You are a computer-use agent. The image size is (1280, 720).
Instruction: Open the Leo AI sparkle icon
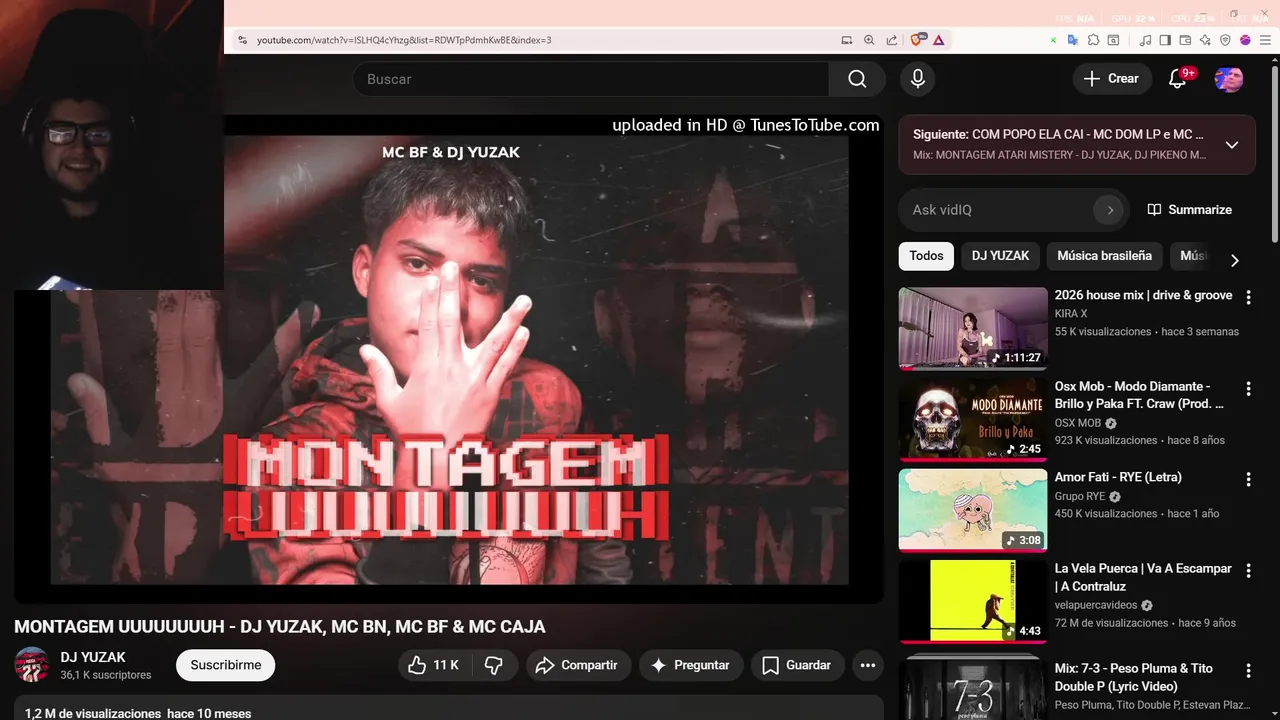1205,40
